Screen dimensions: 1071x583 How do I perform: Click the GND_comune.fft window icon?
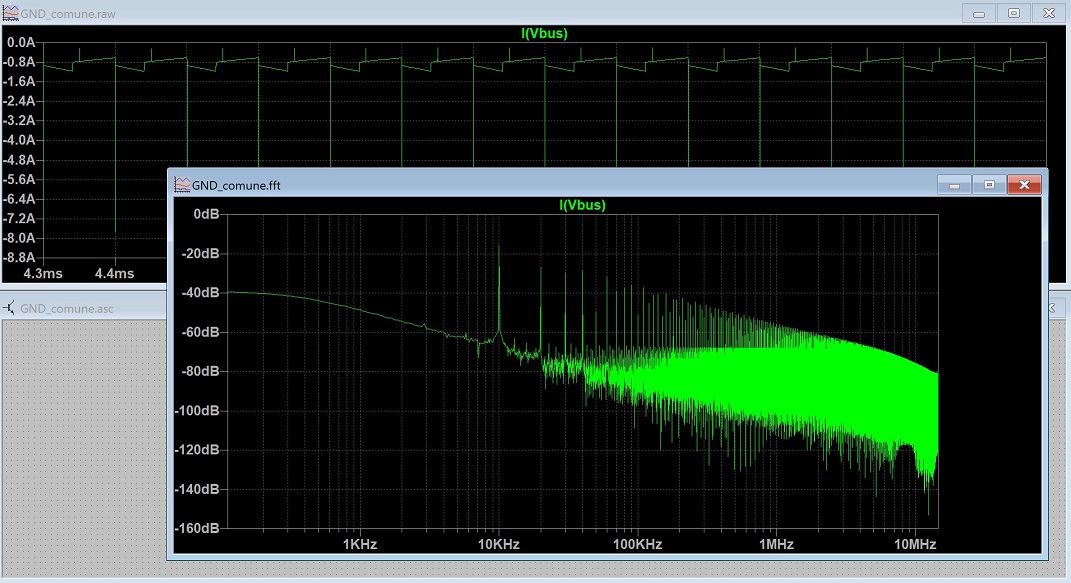[182, 185]
